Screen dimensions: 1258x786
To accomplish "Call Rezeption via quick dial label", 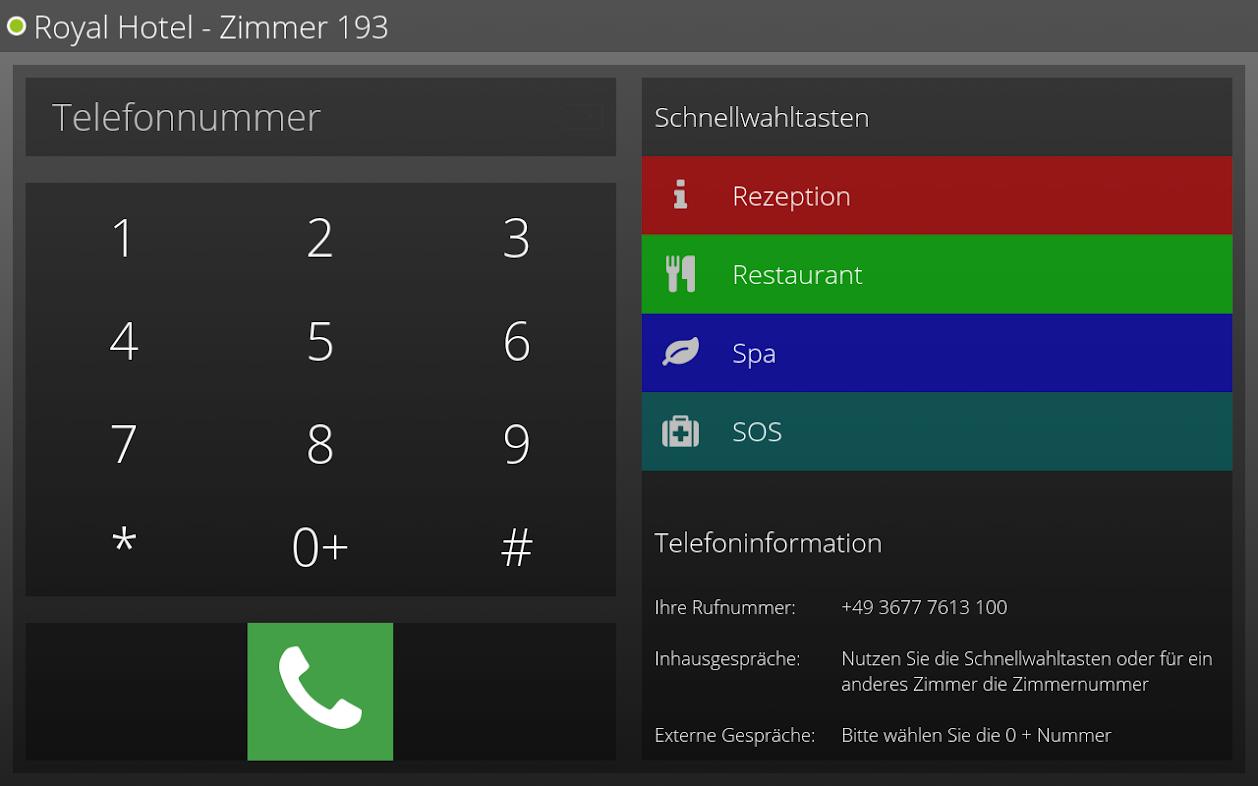I will [791, 196].
